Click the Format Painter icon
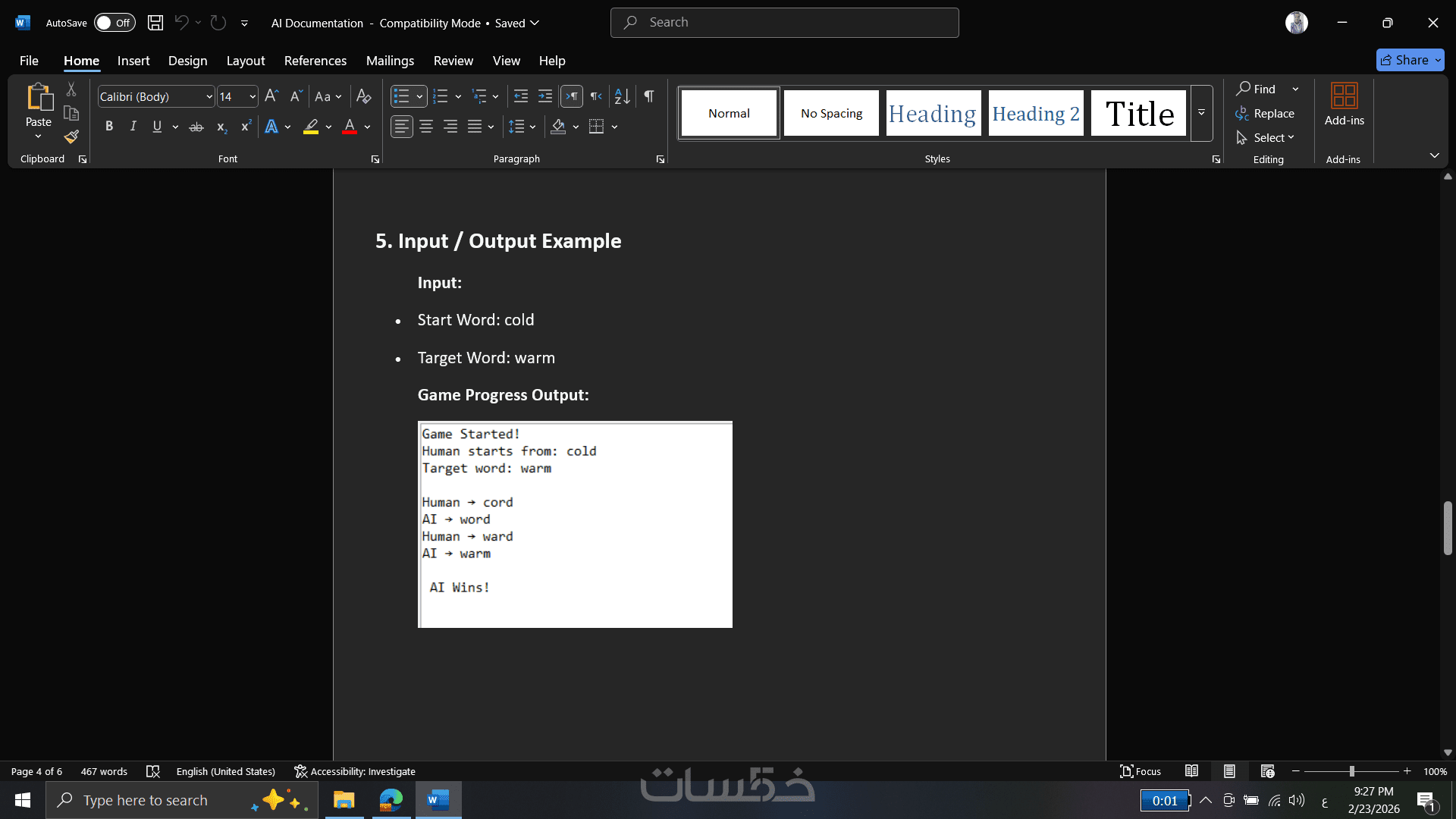The height and width of the screenshot is (819, 1456). (71, 137)
